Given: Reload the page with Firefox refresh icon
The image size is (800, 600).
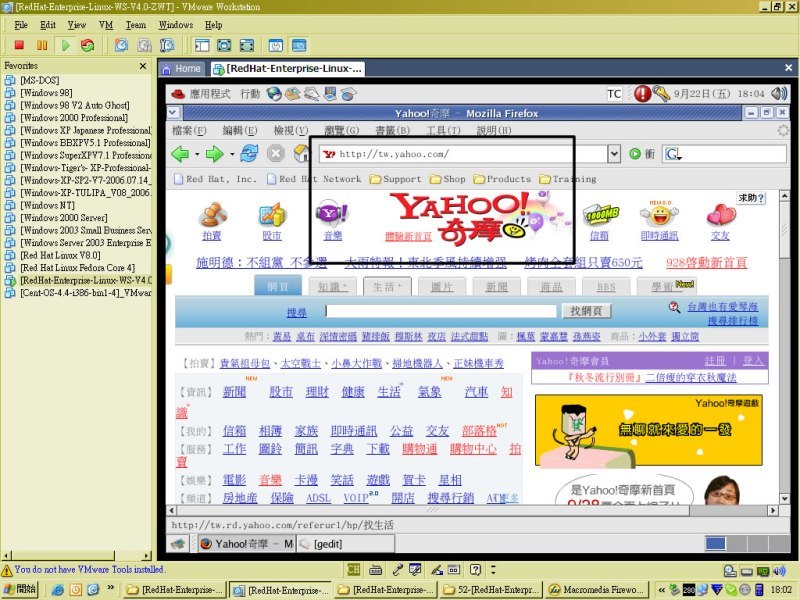Looking at the screenshot, I should pos(249,154).
